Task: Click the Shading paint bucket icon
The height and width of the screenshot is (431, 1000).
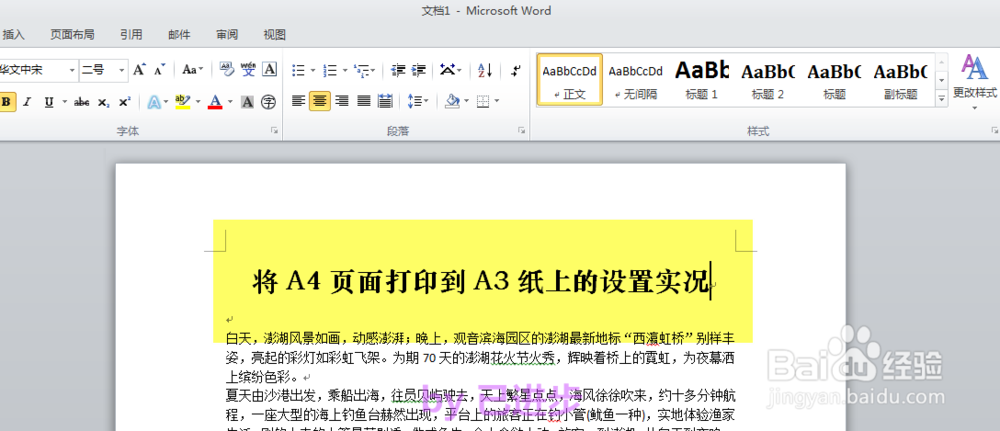Action: point(452,101)
